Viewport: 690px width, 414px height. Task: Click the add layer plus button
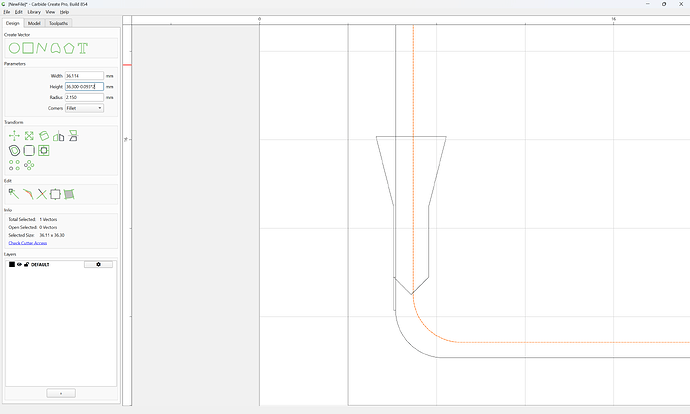click(x=61, y=393)
